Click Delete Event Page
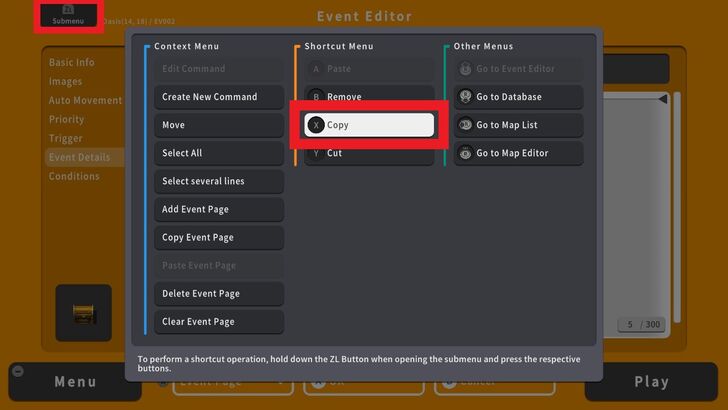The image size is (728, 410). (x=218, y=294)
